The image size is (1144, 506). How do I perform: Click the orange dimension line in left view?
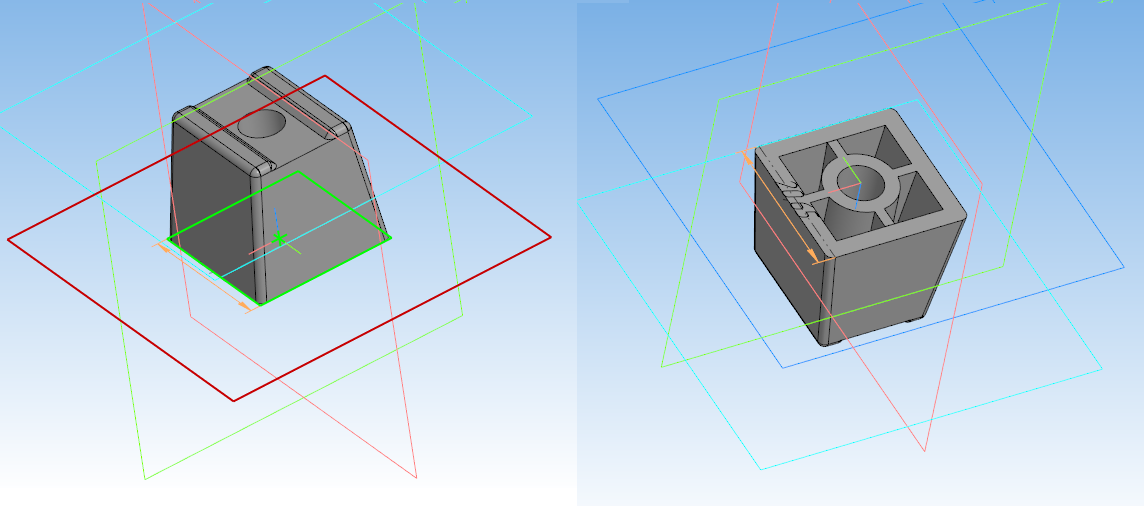tap(206, 279)
